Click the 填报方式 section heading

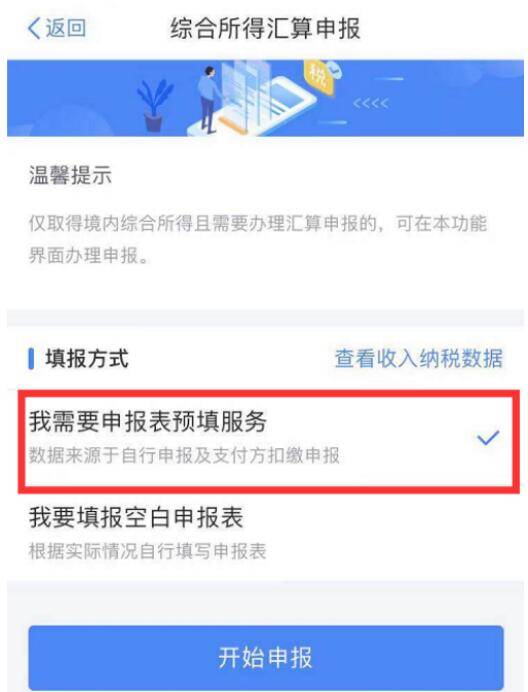coord(87,358)
